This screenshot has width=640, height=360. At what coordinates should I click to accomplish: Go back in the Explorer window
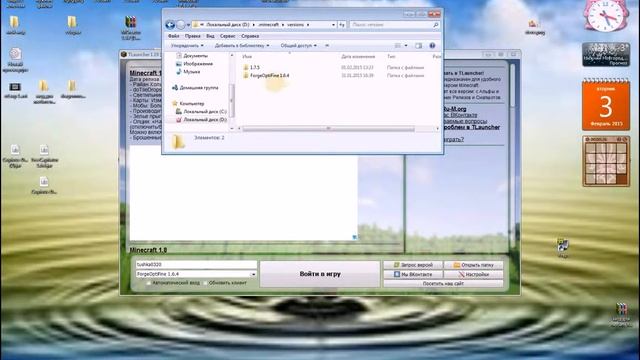pyautogui.click(x=170, y=25)
